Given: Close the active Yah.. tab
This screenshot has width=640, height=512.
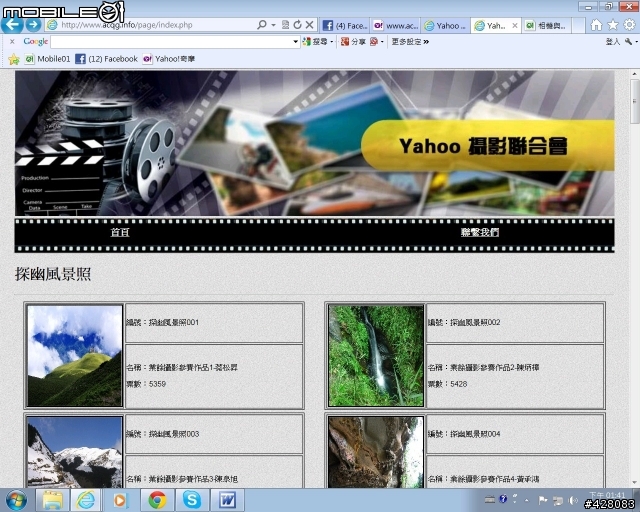Looking at the screenshot, I should (515, 25).
